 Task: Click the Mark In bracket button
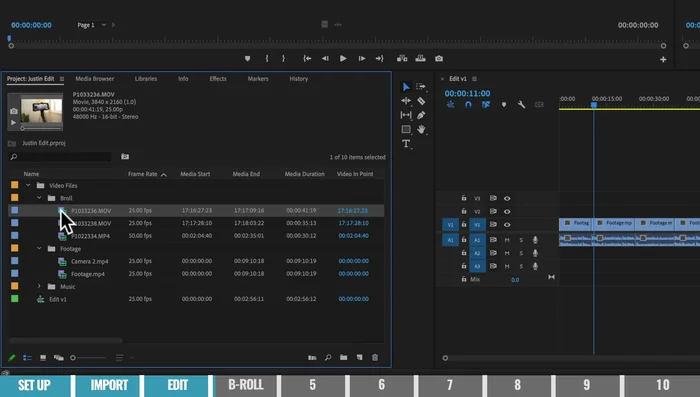pyautogui.click(x=267, y=59)
